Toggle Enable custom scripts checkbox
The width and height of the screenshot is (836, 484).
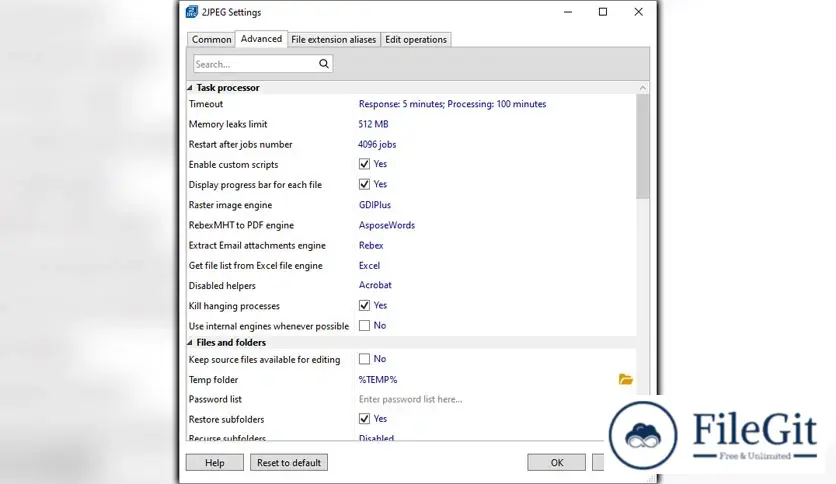pos(364,164)
